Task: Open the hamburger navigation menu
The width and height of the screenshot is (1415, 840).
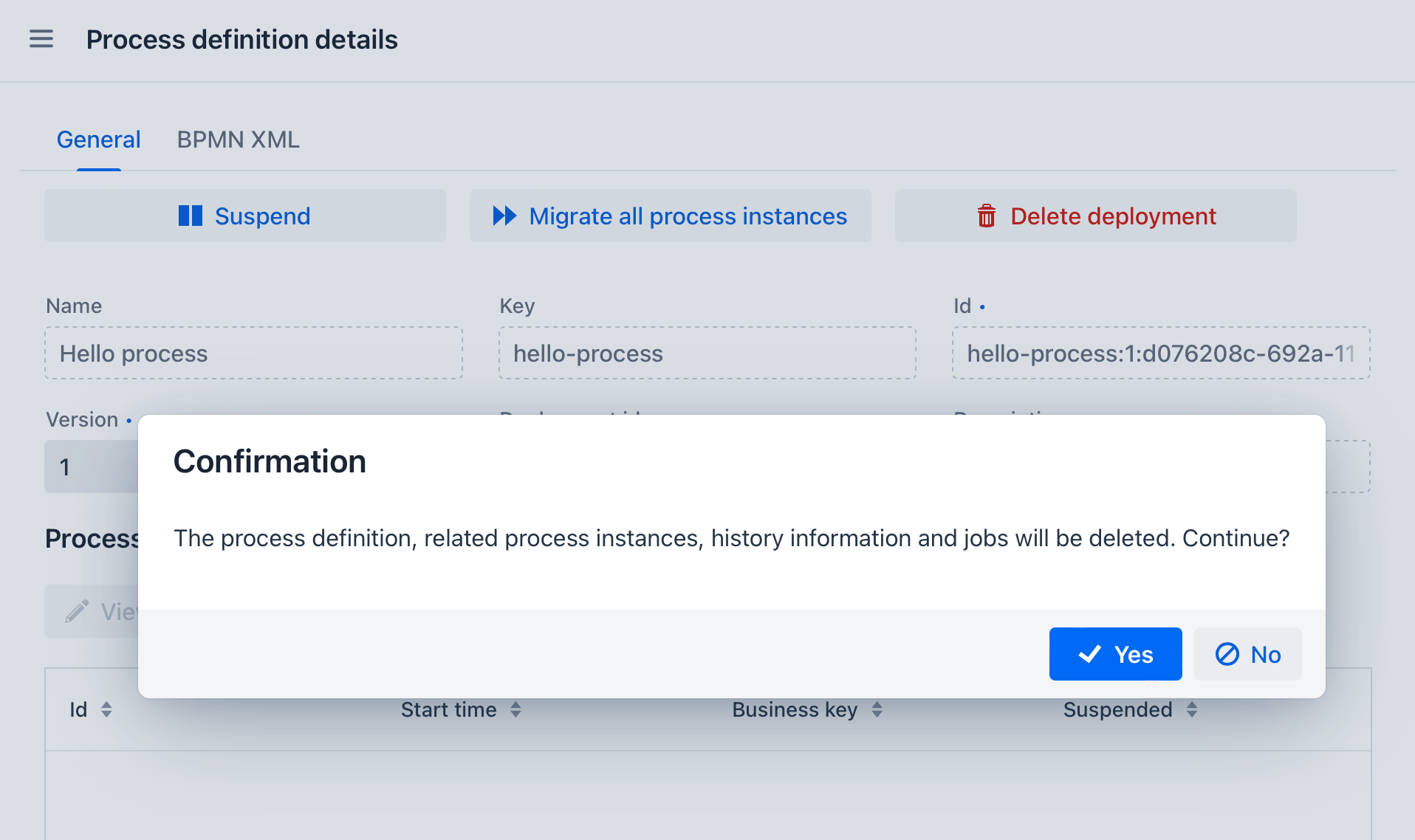Action: [41, 39]
